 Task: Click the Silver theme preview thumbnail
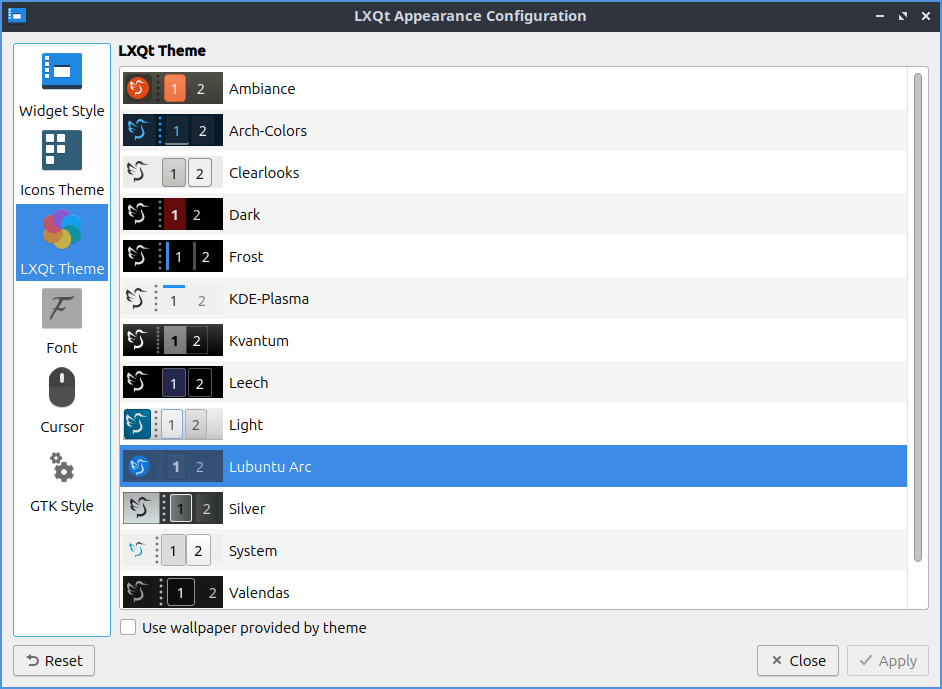(x=172, y=509)
